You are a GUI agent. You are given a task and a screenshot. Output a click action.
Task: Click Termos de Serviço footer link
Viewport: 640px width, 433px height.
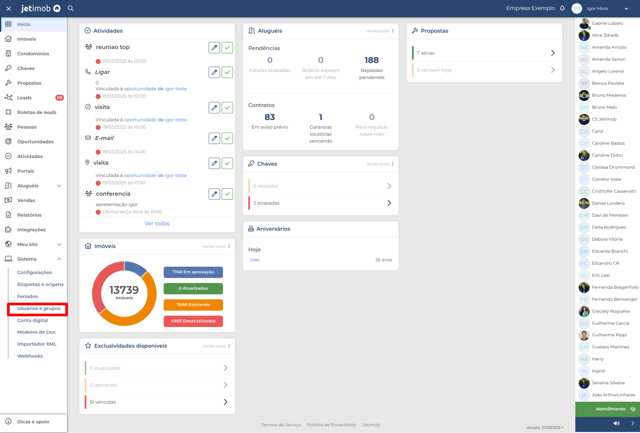[x=281, y=425]
